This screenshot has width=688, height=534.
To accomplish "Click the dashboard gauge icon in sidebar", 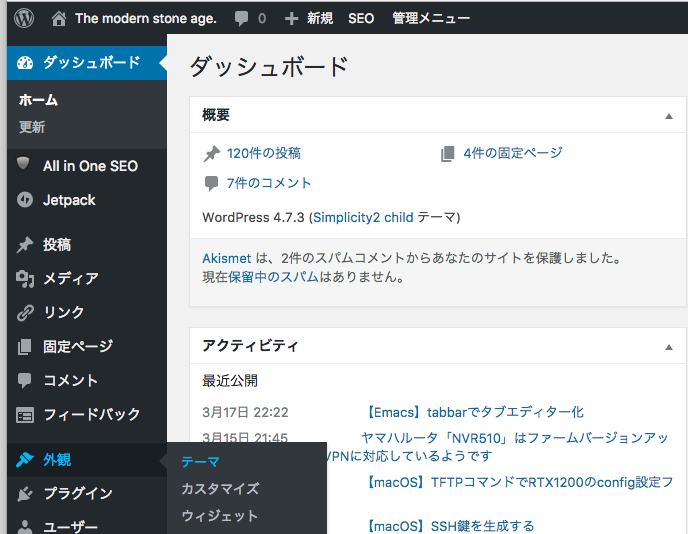I will tap(25, 63).
